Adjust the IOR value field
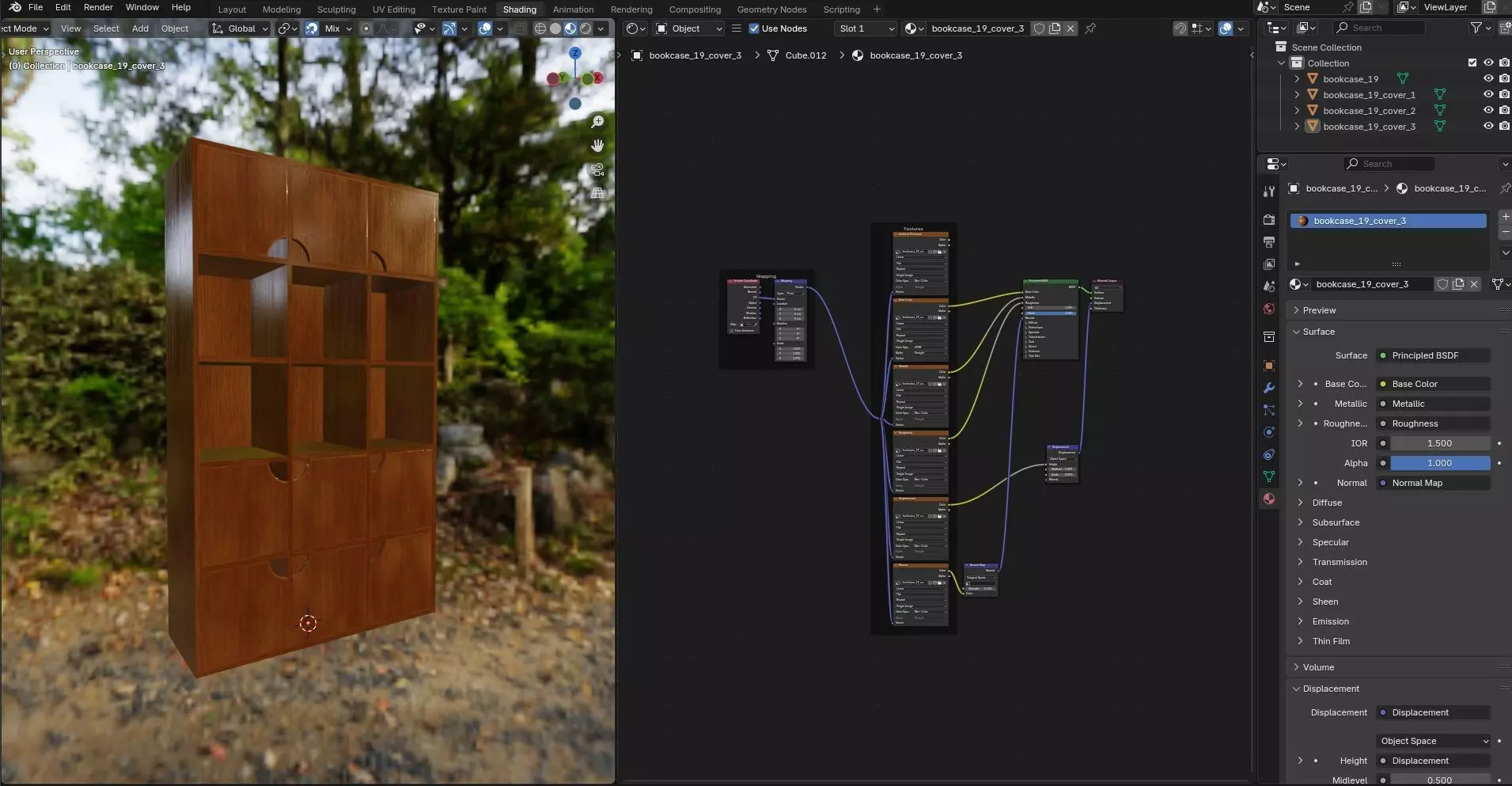This screenshot has width=1512, height=786. 1440,443
